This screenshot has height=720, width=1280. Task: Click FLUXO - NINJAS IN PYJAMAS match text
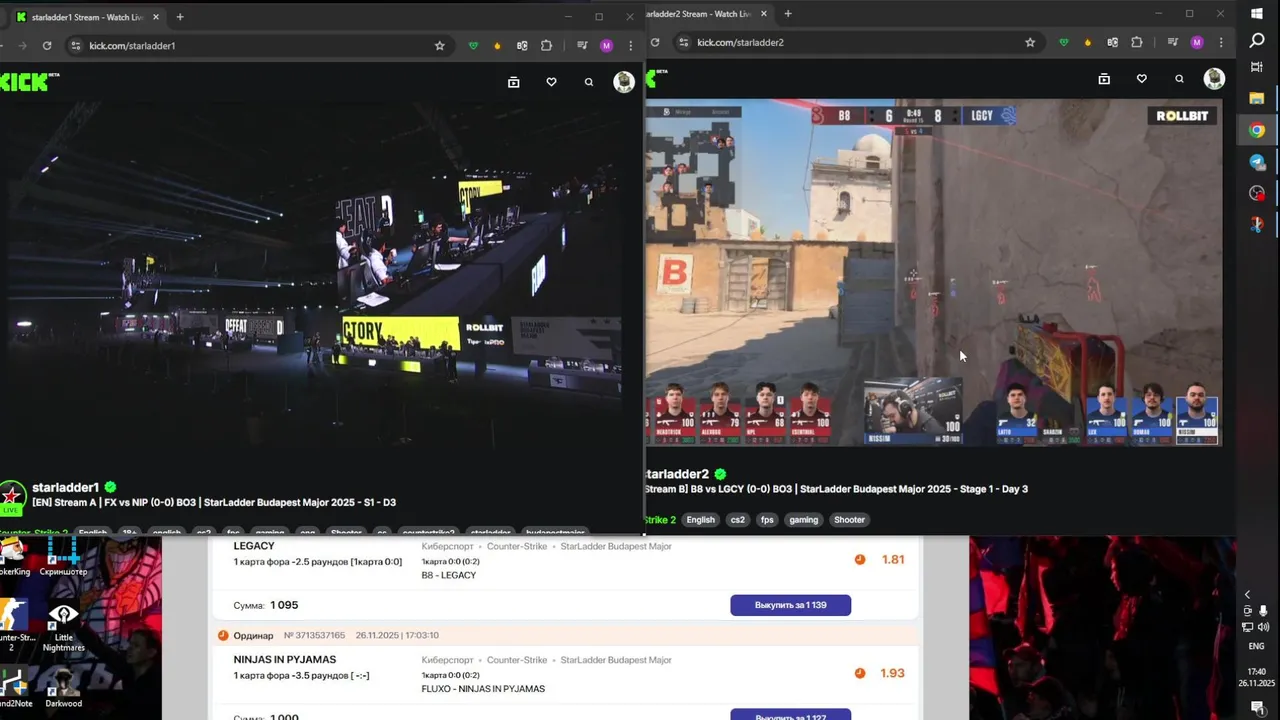tap(483, 689)
